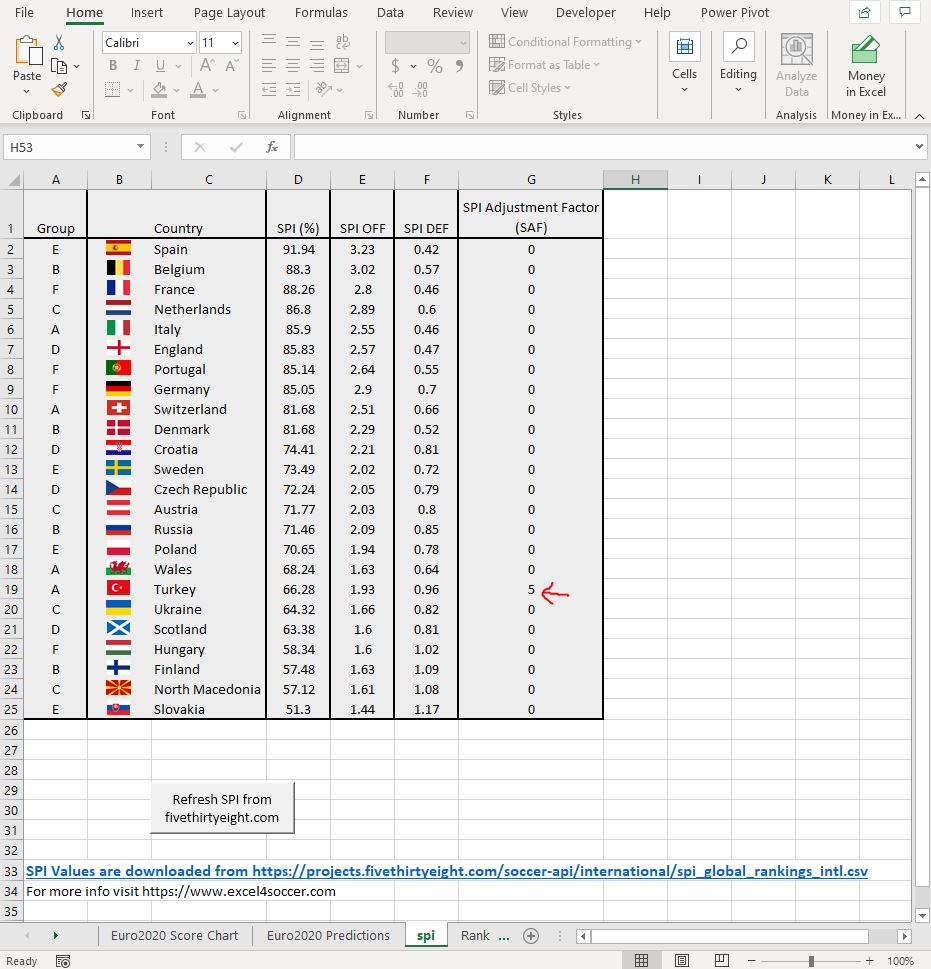This screenshot has width=931, height=969.
Task: Switch to the Formulas ribbon tab
Action: coord(321,12)
